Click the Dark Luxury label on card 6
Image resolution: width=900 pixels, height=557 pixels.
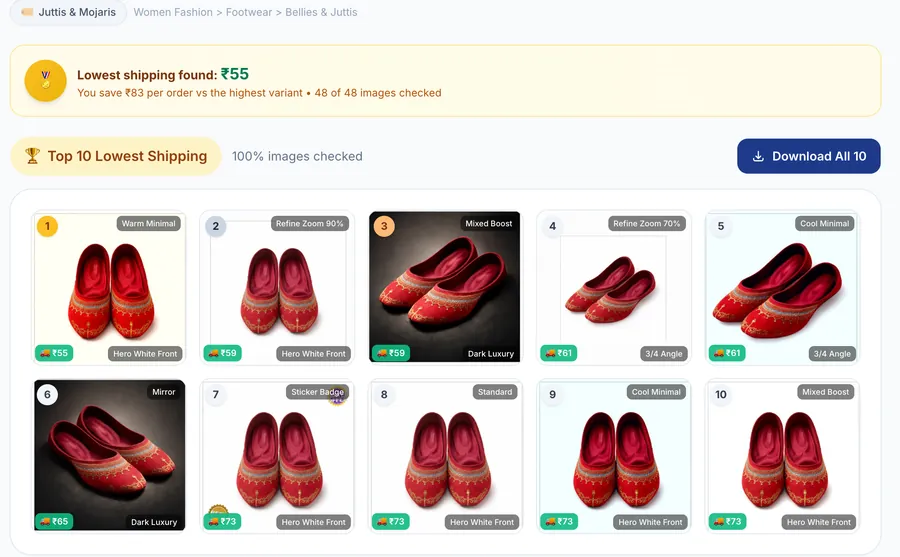coord(154,522)
